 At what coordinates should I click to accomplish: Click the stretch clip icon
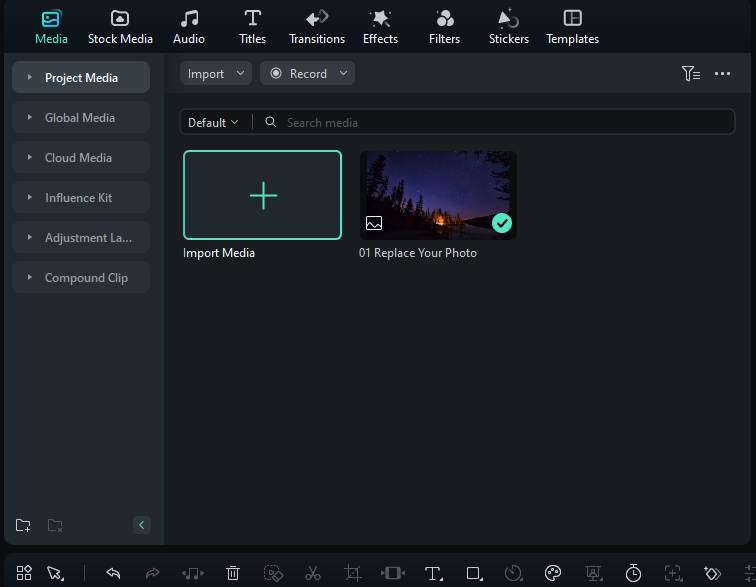[x=392, y=573]
